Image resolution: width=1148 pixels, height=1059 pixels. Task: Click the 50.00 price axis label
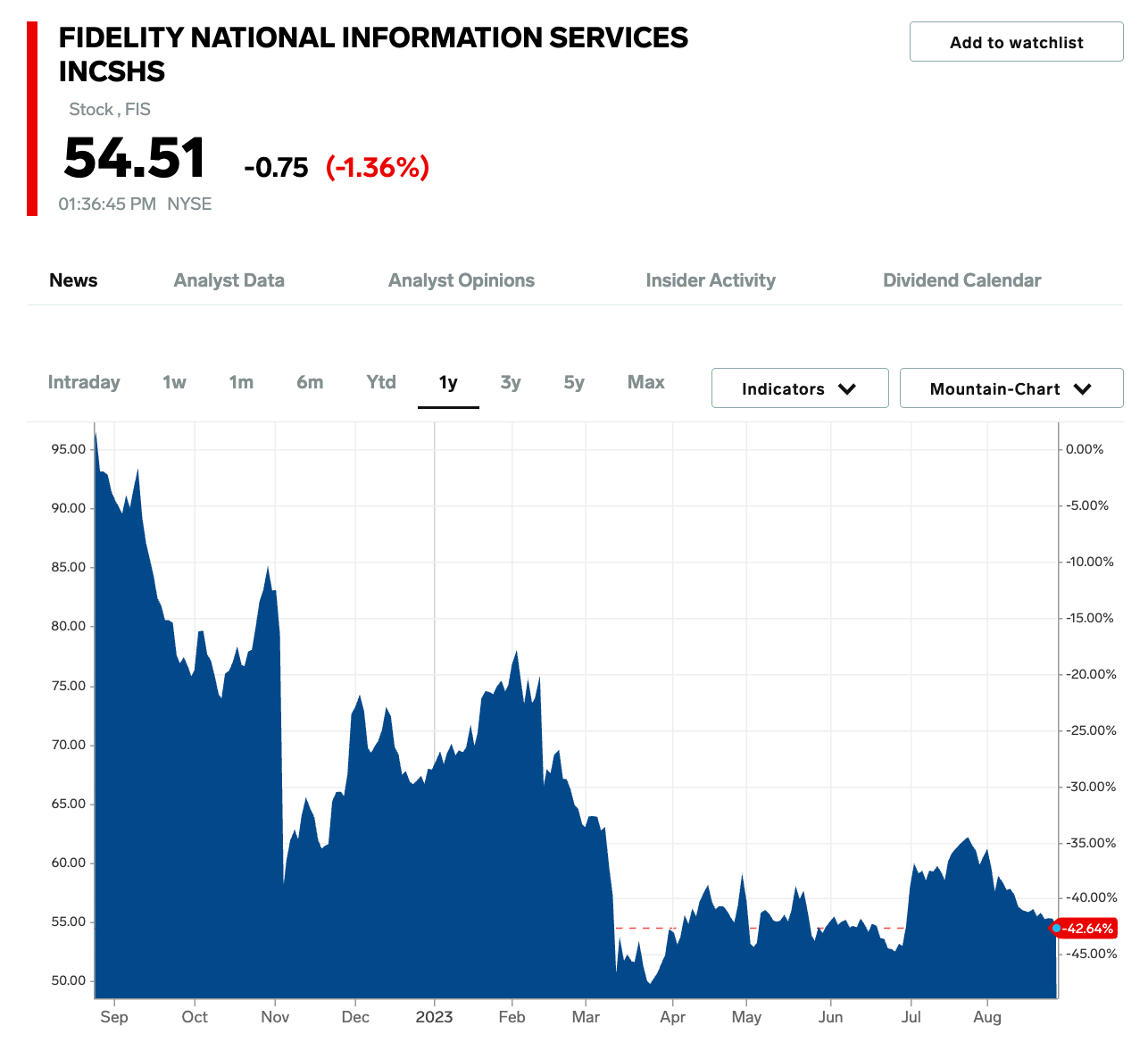pos(69,980)
